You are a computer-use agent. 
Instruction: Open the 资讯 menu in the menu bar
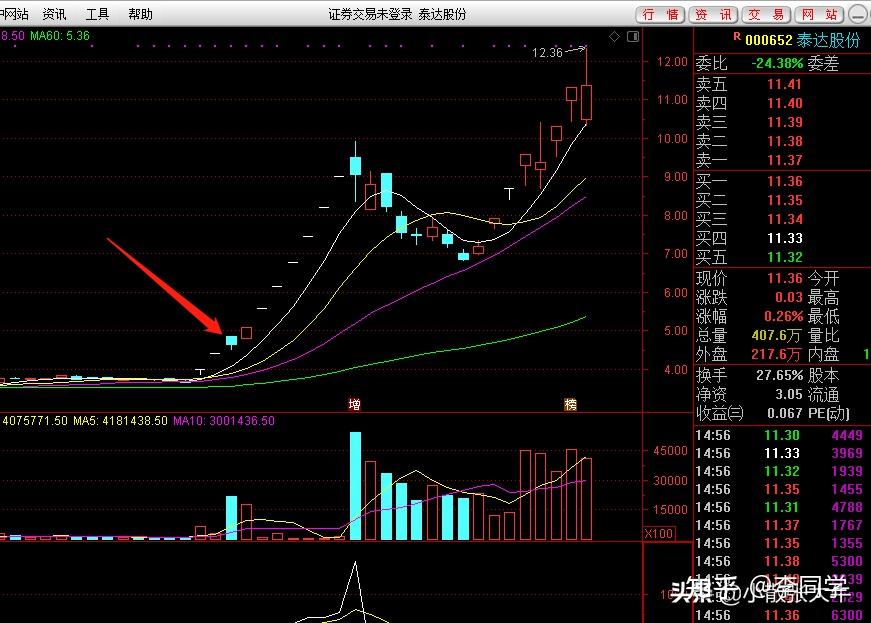pos(54,14)
